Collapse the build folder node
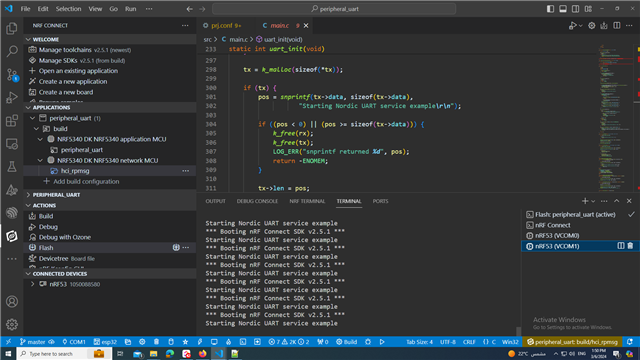The height and width of the screenshot is (360, 640). click(36, 129)
